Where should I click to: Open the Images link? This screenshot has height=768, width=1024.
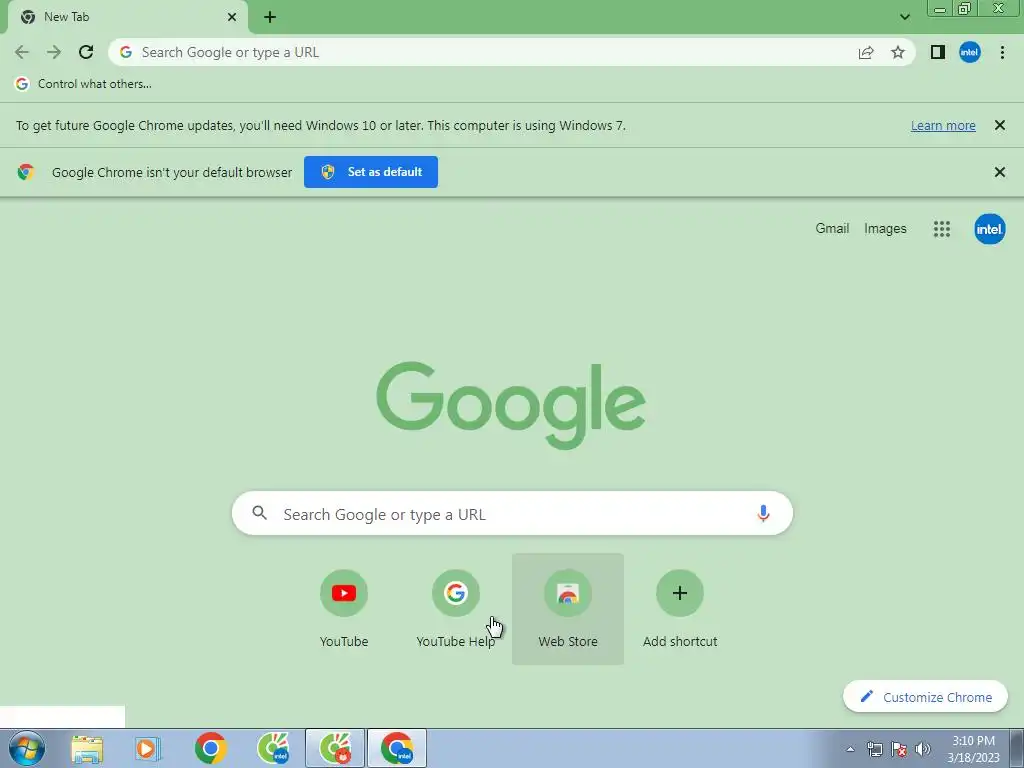(x=885, y=229)
